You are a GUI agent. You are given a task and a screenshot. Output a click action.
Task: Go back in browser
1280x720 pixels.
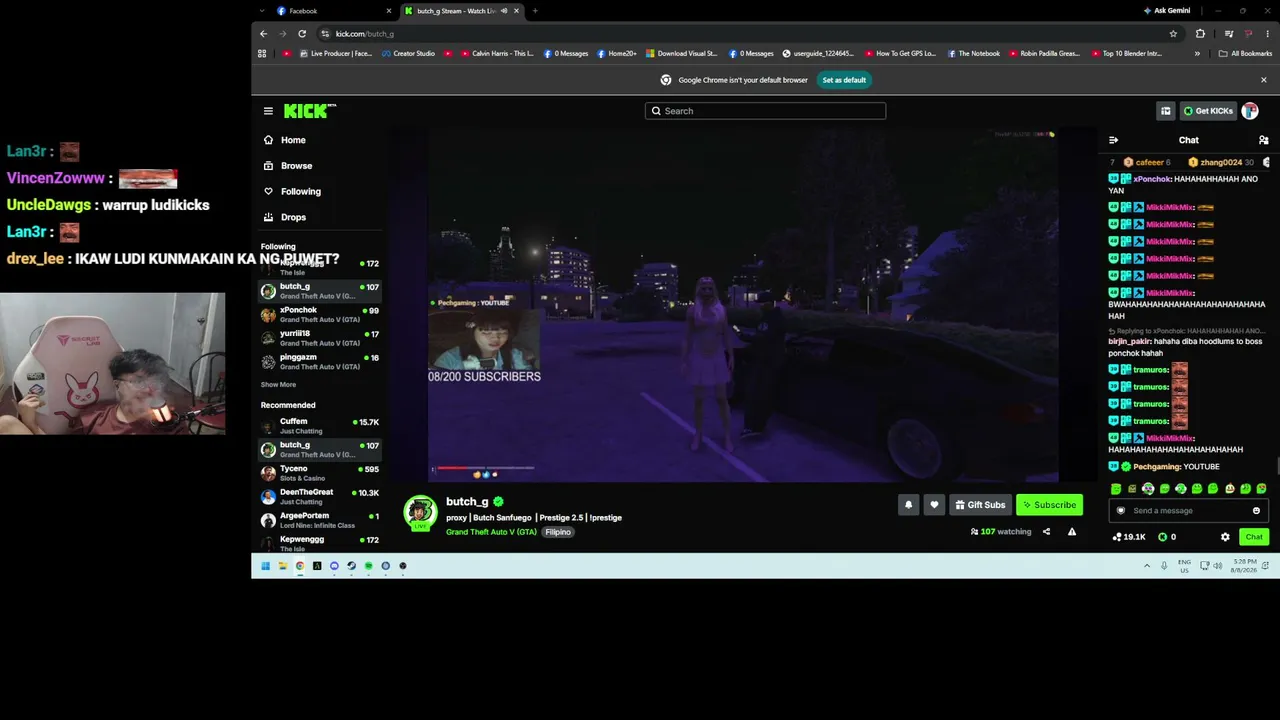tap(264, 34)
